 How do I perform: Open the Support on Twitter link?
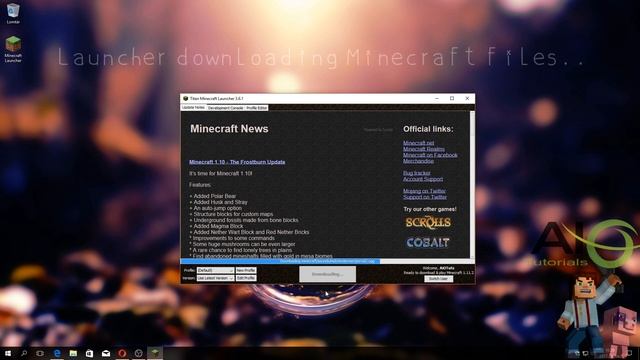(x=425, y=197)
